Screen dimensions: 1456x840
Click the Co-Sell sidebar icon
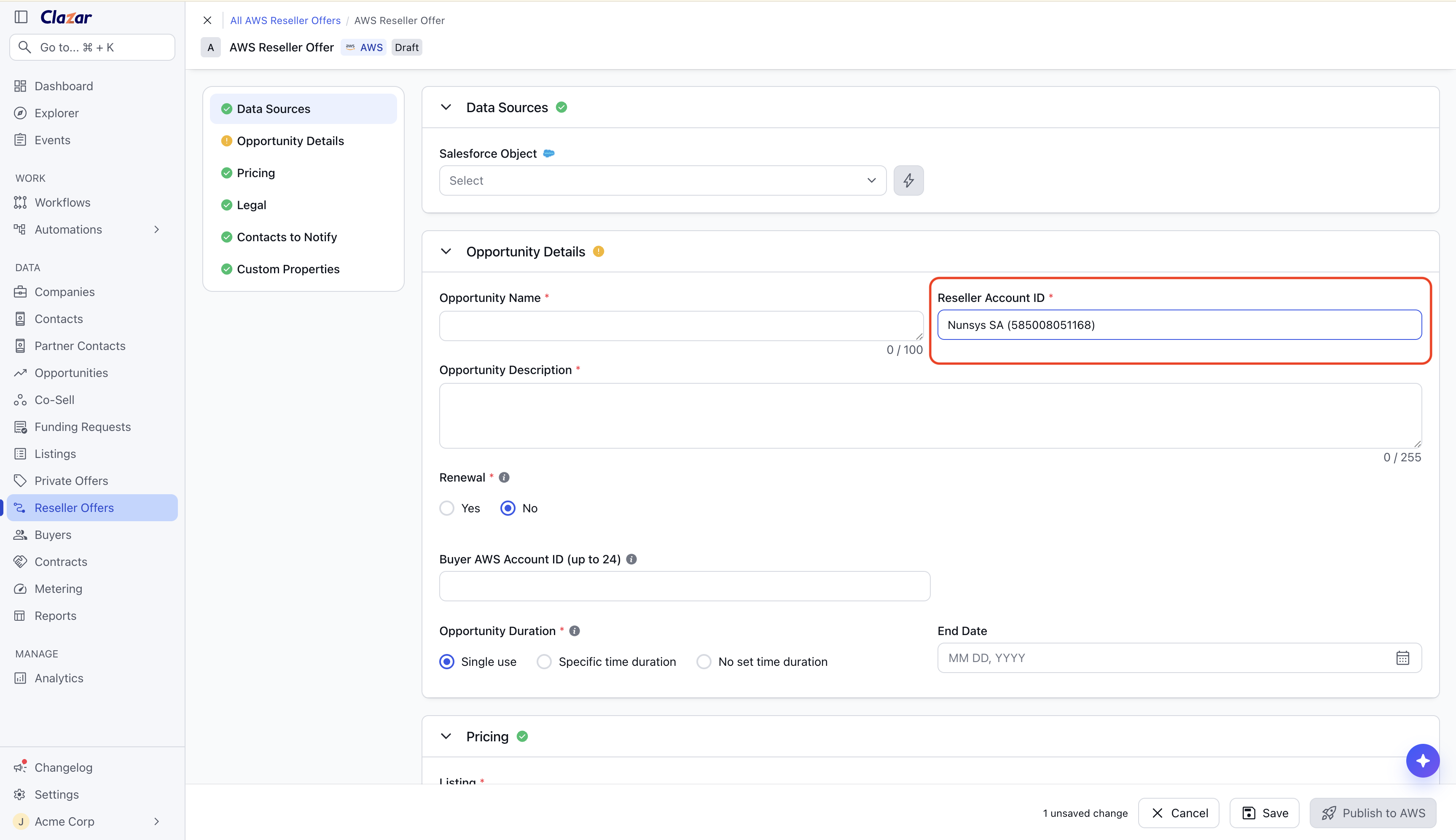click(x=20, y=400)
